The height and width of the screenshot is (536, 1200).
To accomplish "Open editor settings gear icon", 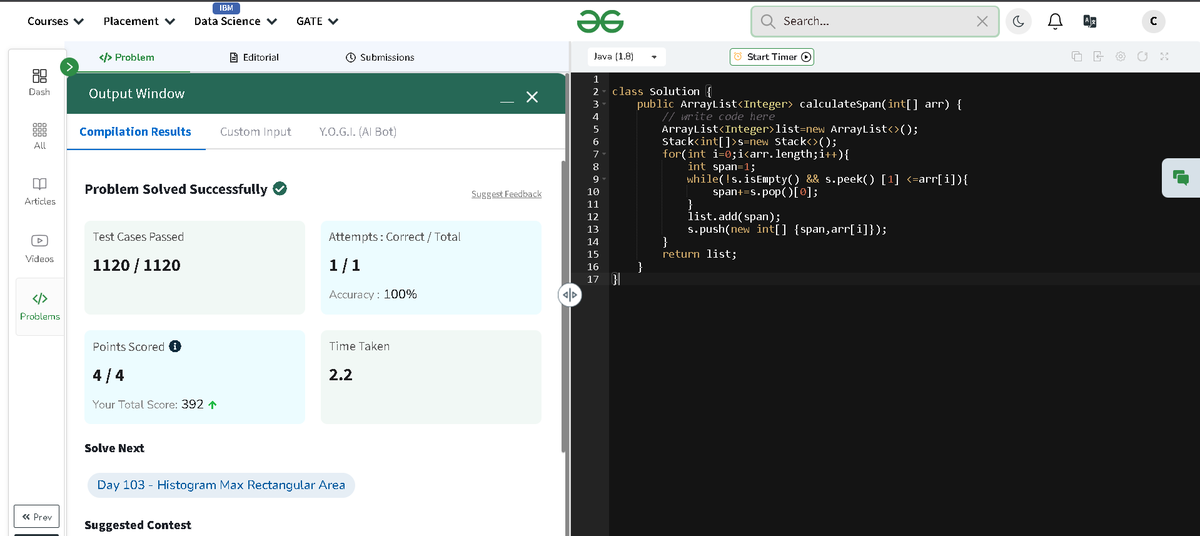I will pos(1121,57).
